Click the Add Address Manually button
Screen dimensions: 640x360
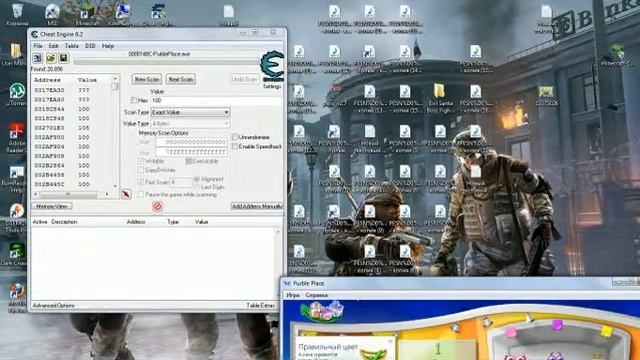(257, 206)
